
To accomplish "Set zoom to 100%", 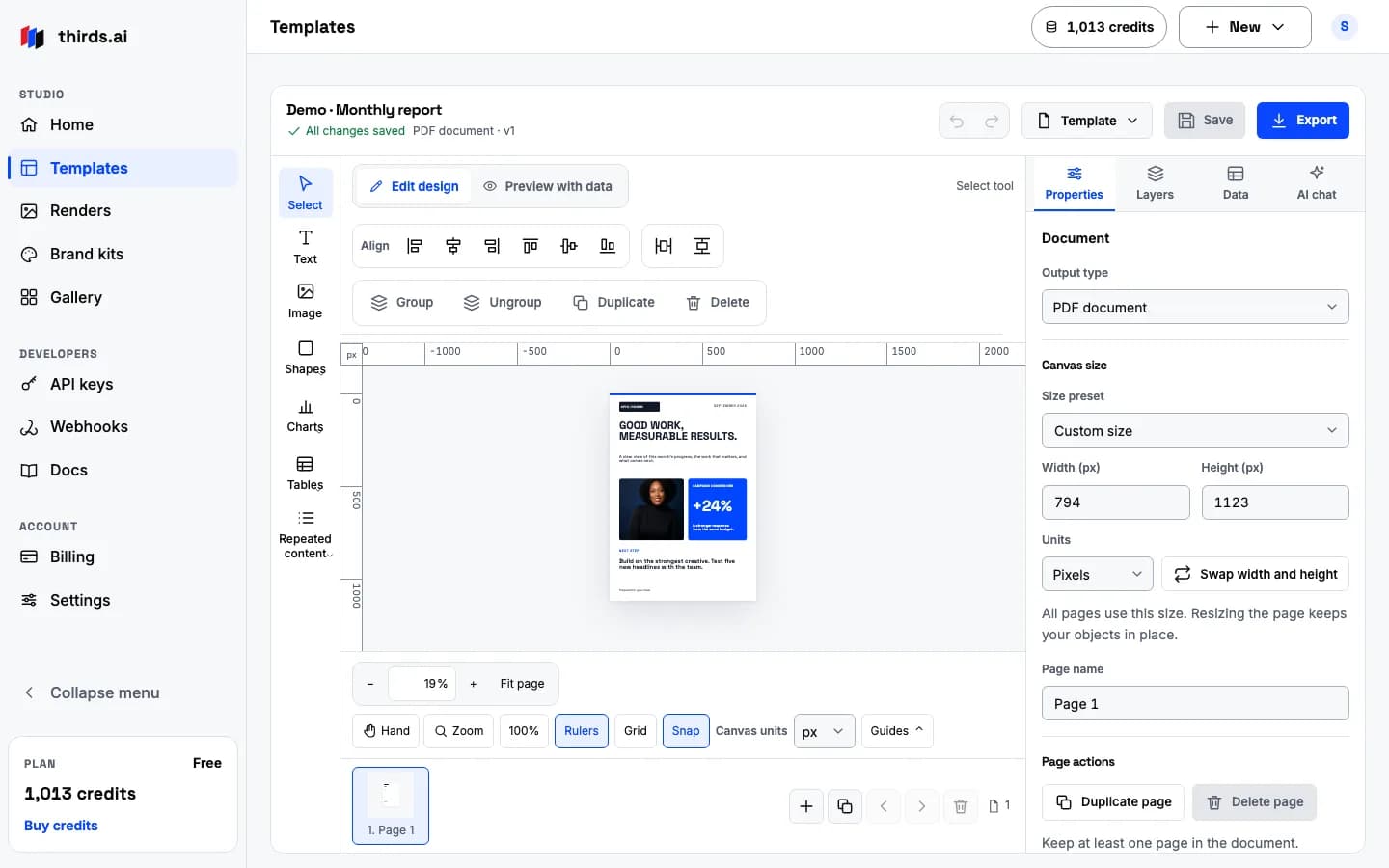I will tap(524, 731).
